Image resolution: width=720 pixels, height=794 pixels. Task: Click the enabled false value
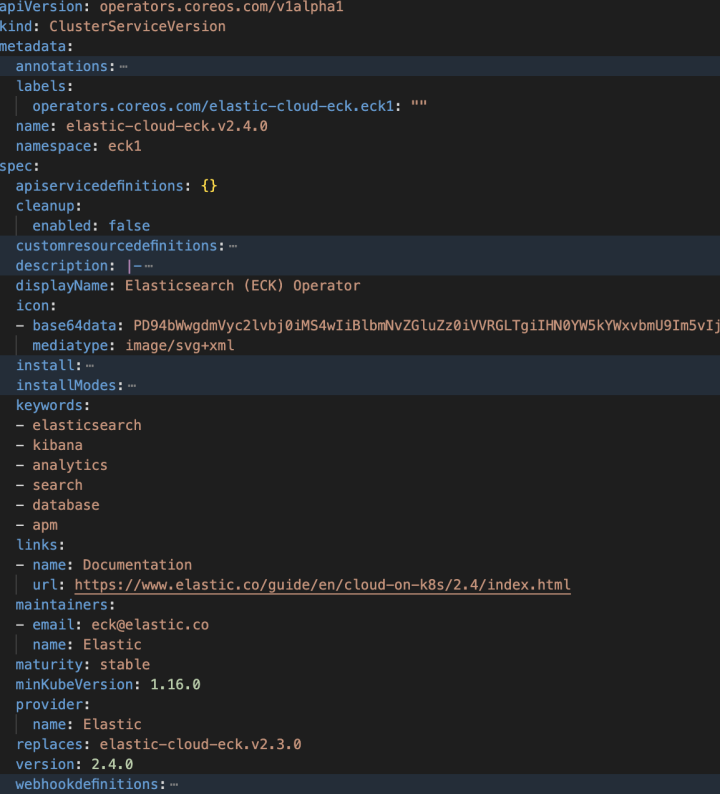(129, 226)
